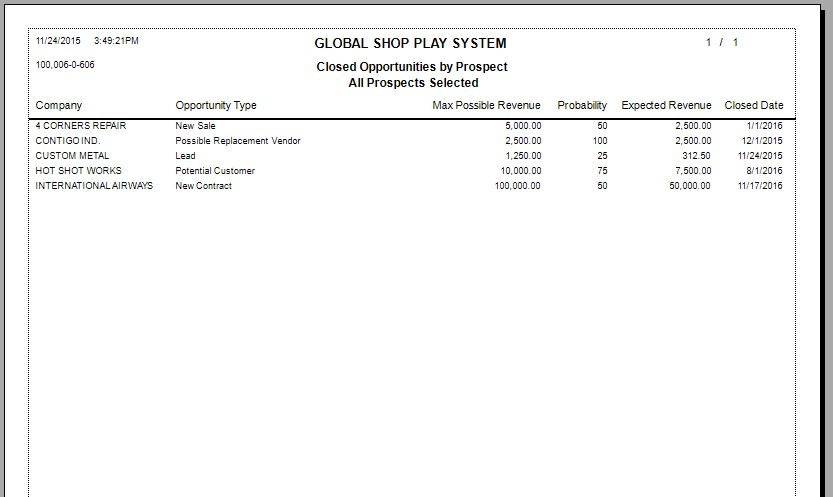Select the CUSTOM METAL company cell

click(72, 156)
